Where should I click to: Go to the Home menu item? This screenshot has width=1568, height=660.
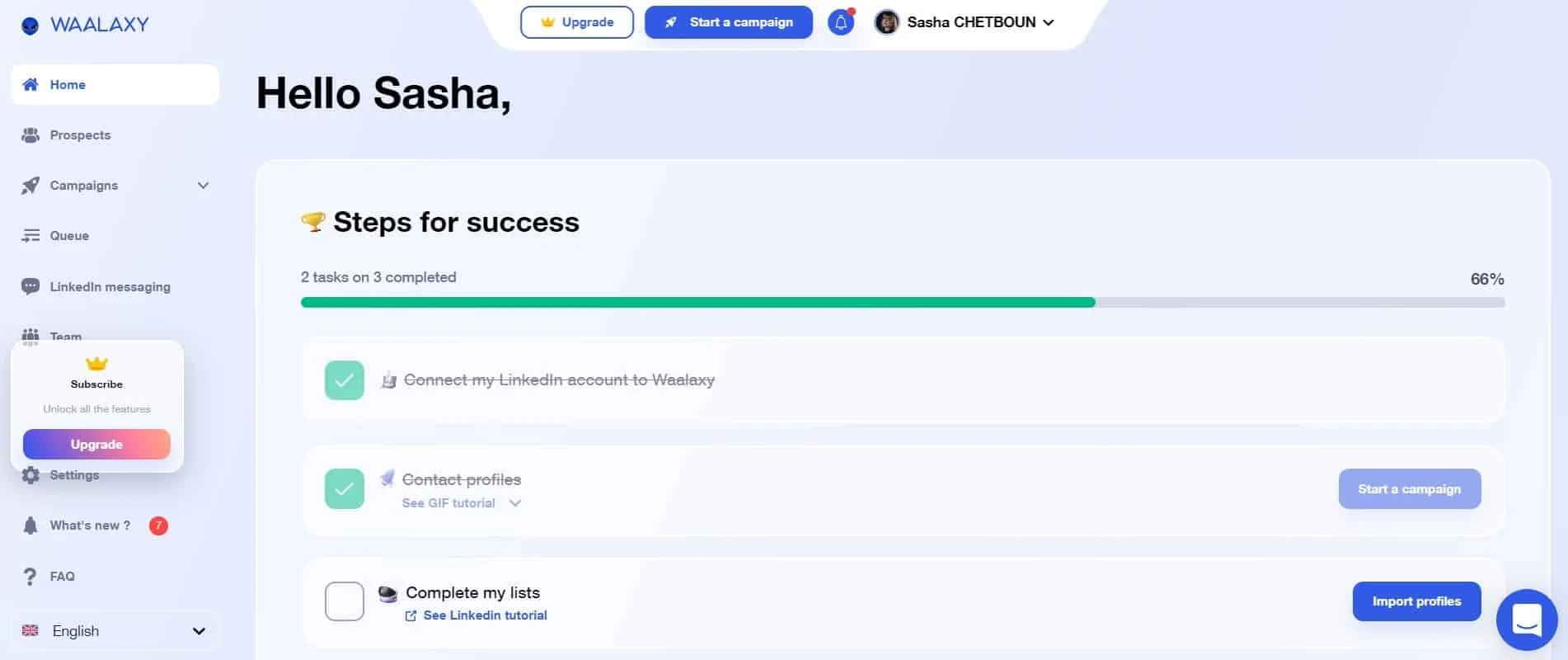115,84
